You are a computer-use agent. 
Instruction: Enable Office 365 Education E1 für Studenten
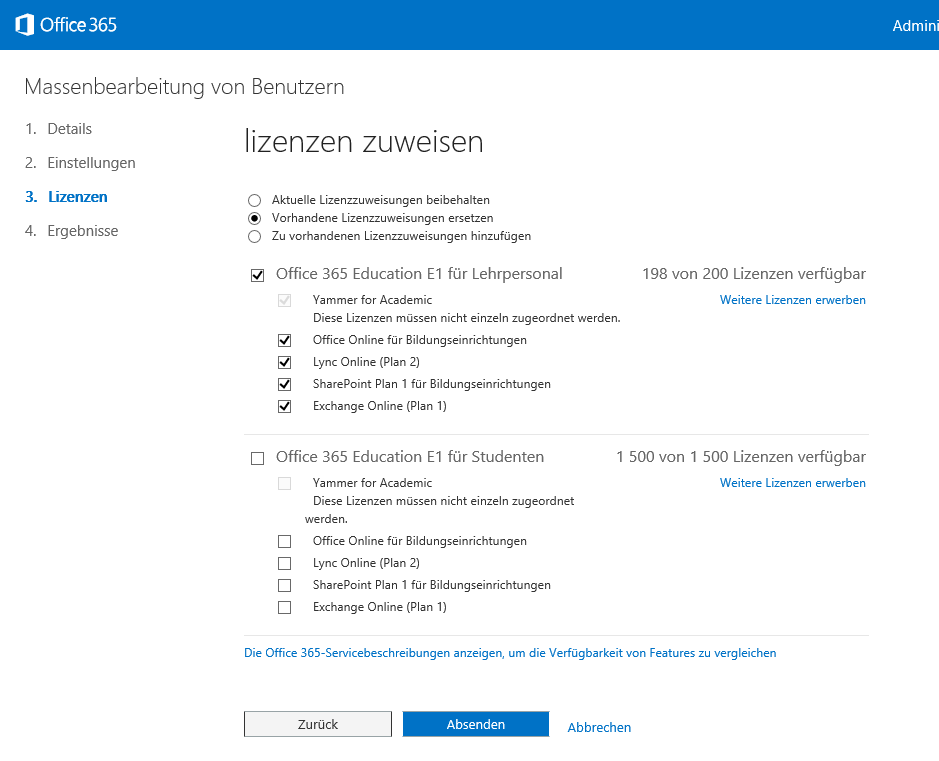click(257, 458)
